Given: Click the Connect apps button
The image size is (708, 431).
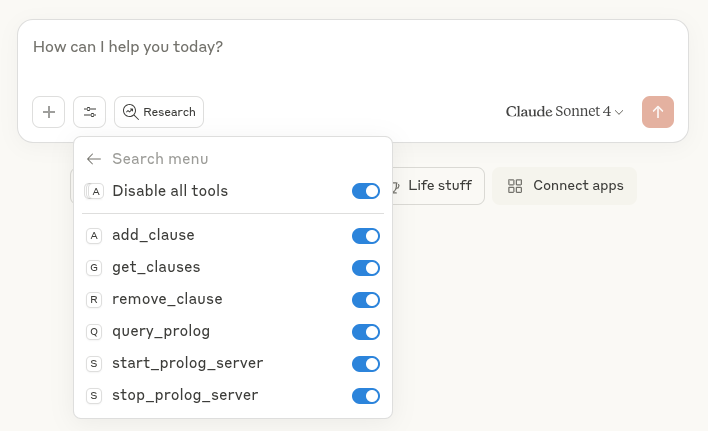Looking at the screenshot, I should pyautogui.click(x=564, y=186).
